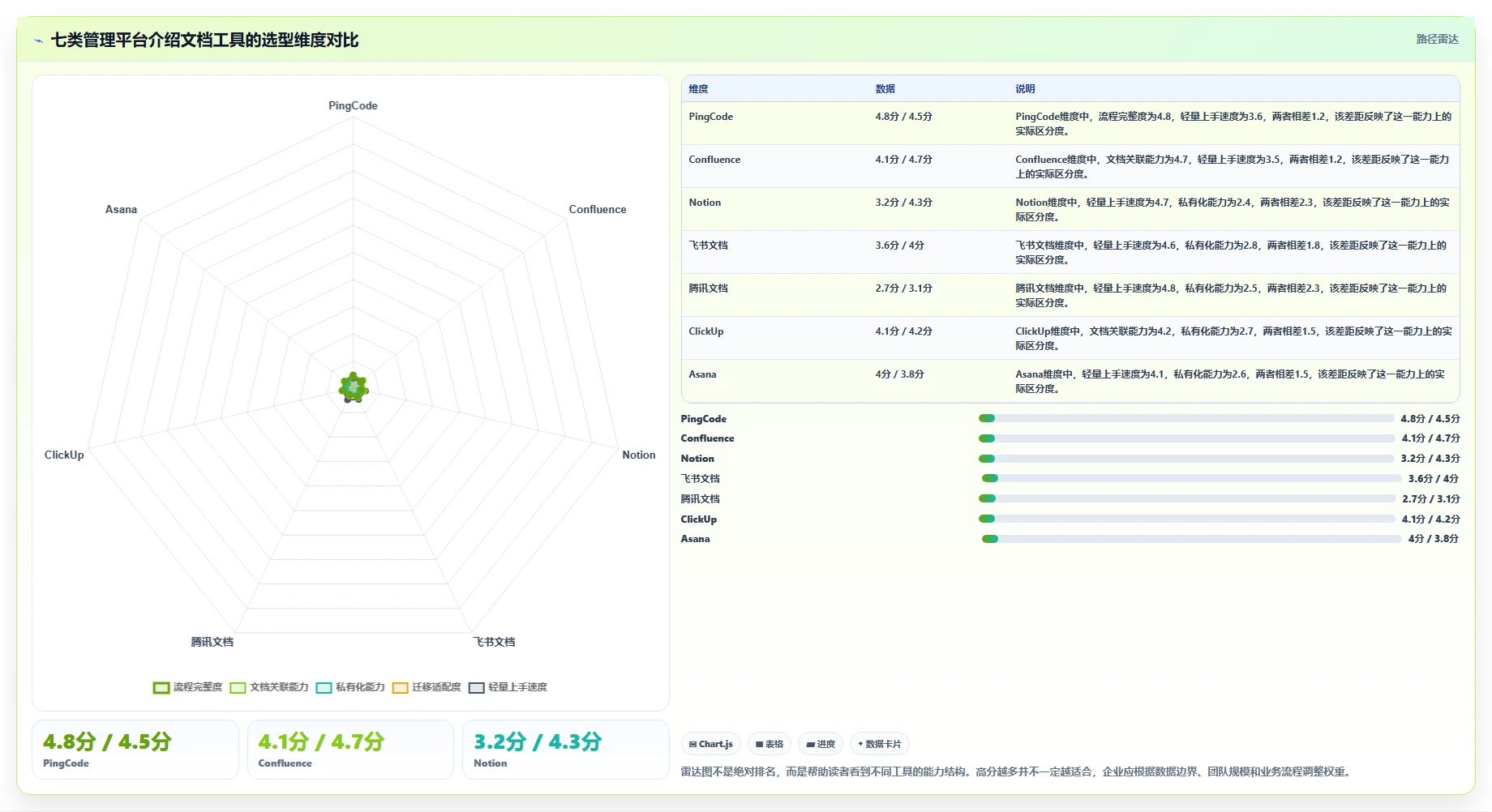
Task: Select the 进度 chip
Action: [x=821, y=744]
